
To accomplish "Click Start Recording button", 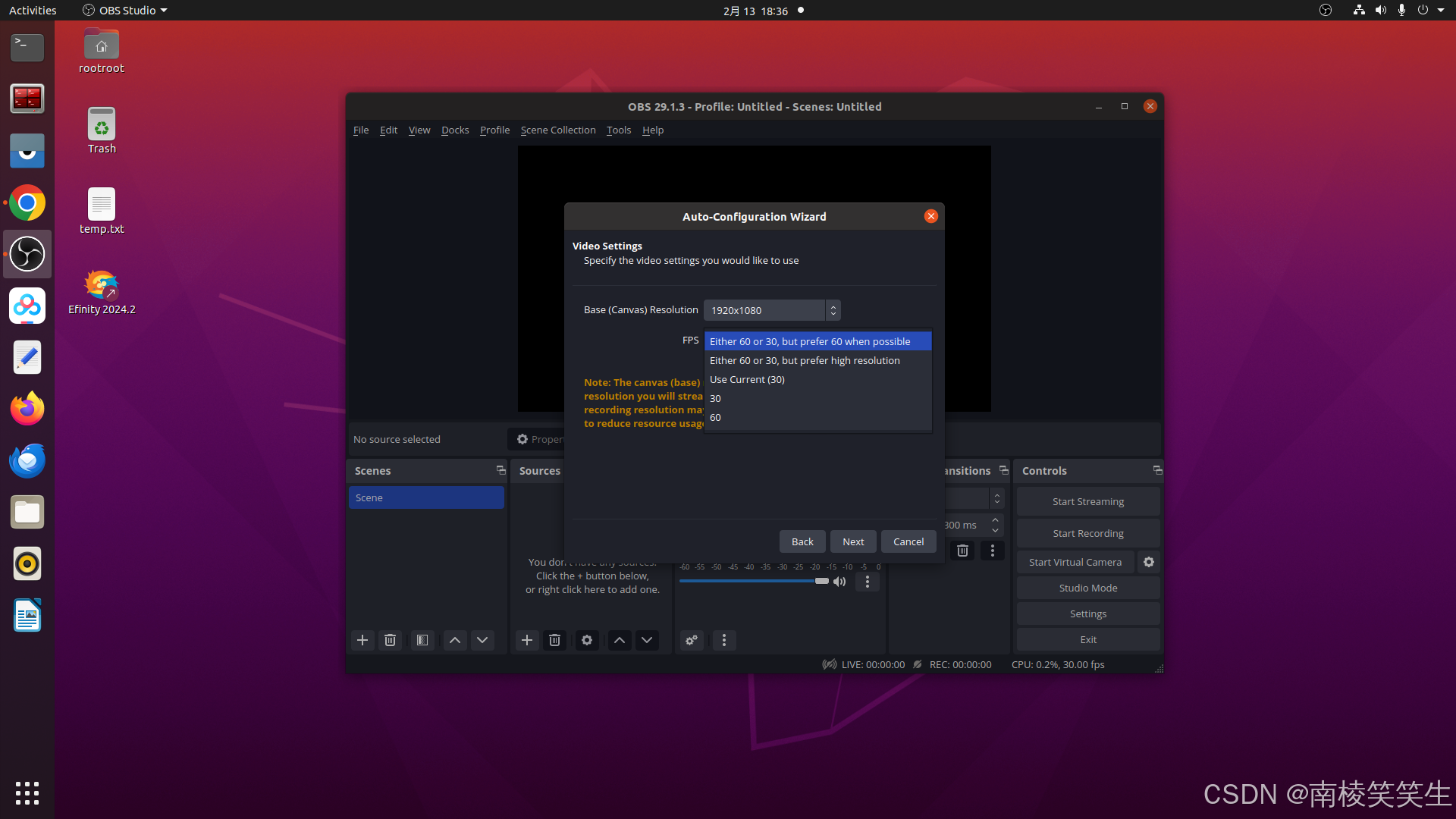I will [1087, 533].
